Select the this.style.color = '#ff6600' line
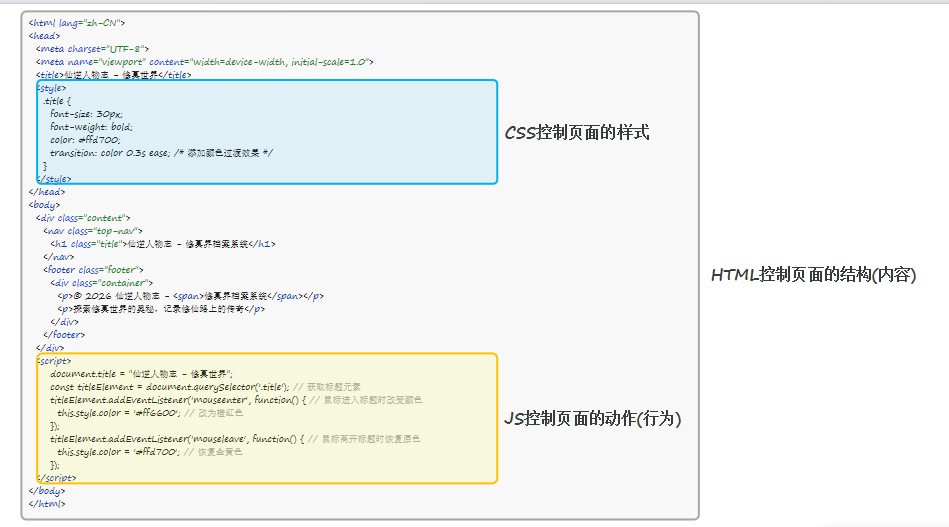Viewport: 949px width, 527px height. 150,413
